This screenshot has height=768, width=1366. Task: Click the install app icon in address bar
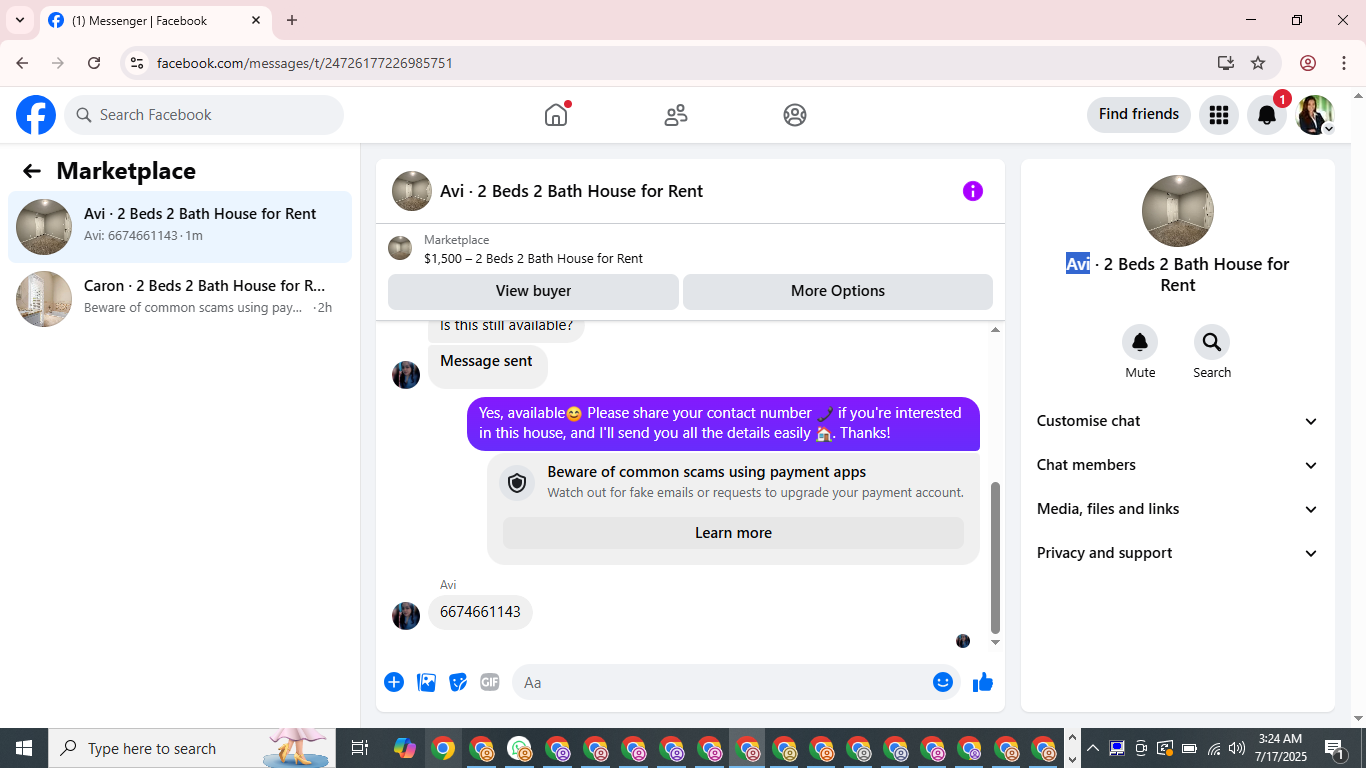(x=1226, y=63)
